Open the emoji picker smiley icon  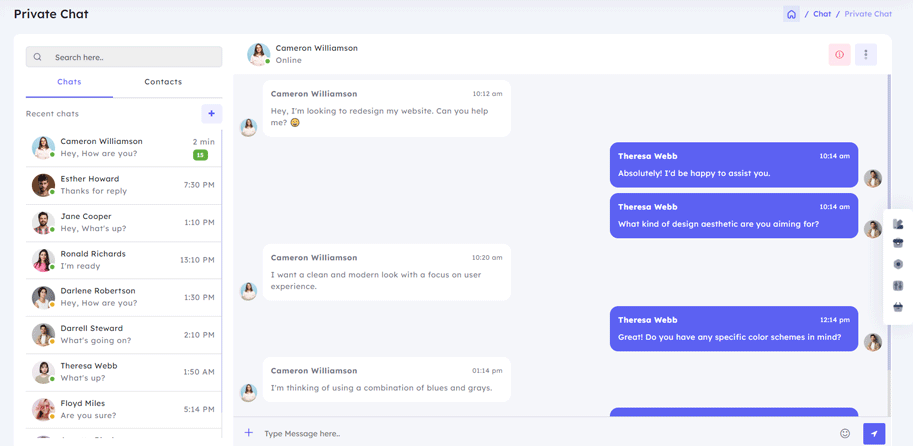(845, 433)
